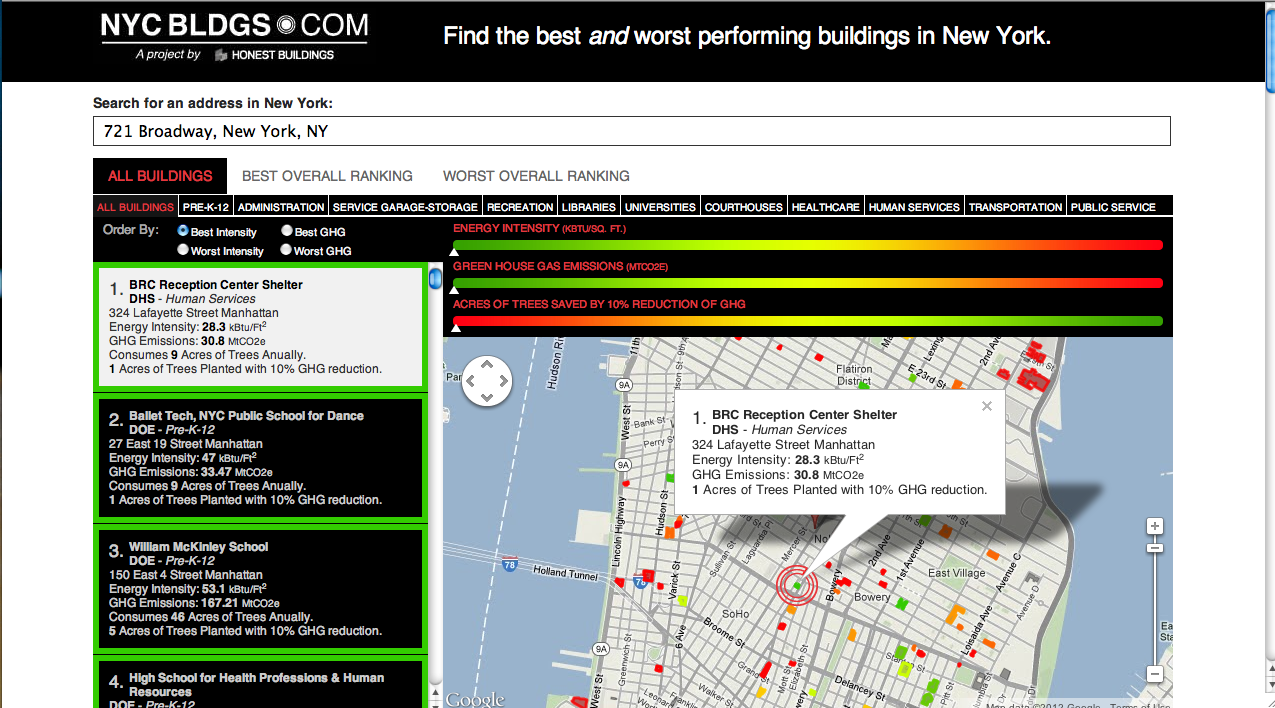The width and height of the screenshot is (1275, 708).
Task: Click the Green House Gas Emissions bar
Action: 807,283
